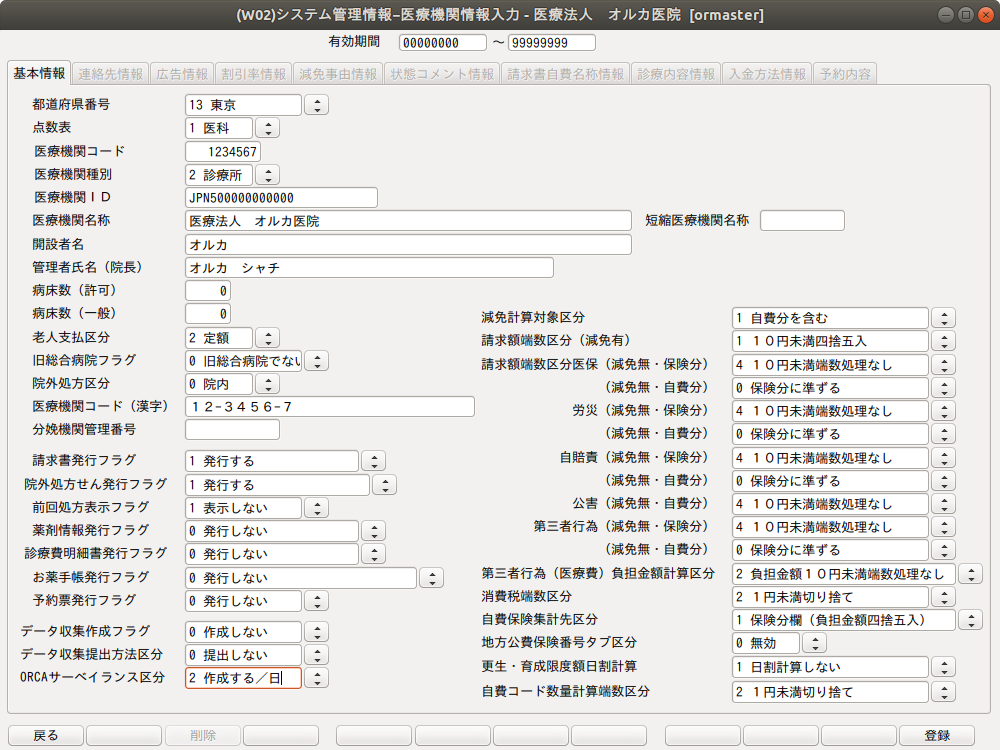This screenshot has width=1000, height=750.
Task: Click the 分娩機関管理番号 empty field
Action: point(232,430)
